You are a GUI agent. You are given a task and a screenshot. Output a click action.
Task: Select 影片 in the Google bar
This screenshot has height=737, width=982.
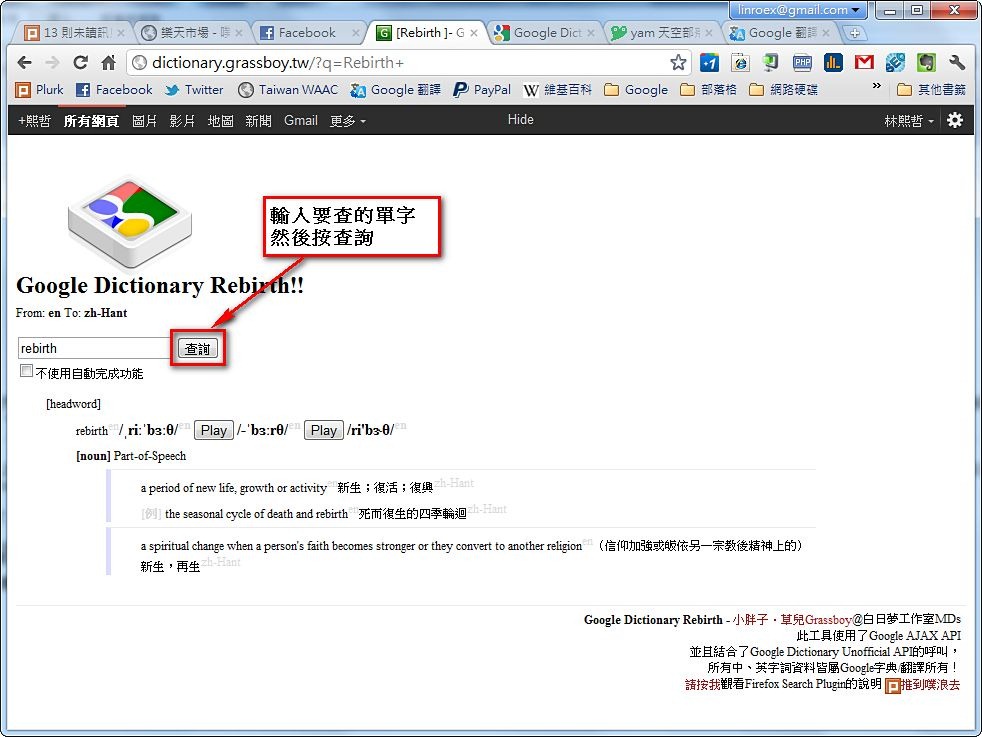point(182,121)
